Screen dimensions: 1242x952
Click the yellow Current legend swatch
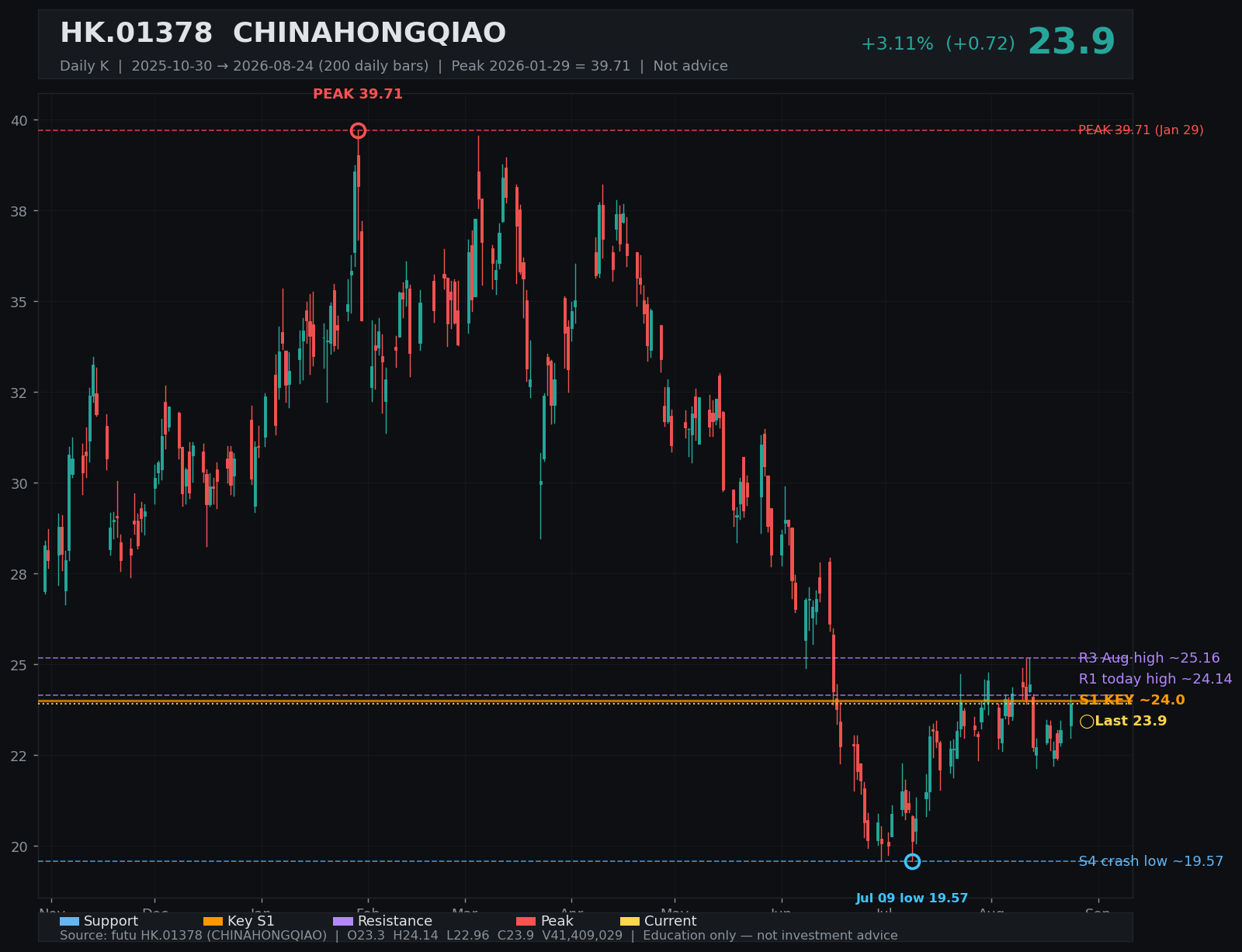[x=630, y=922]
